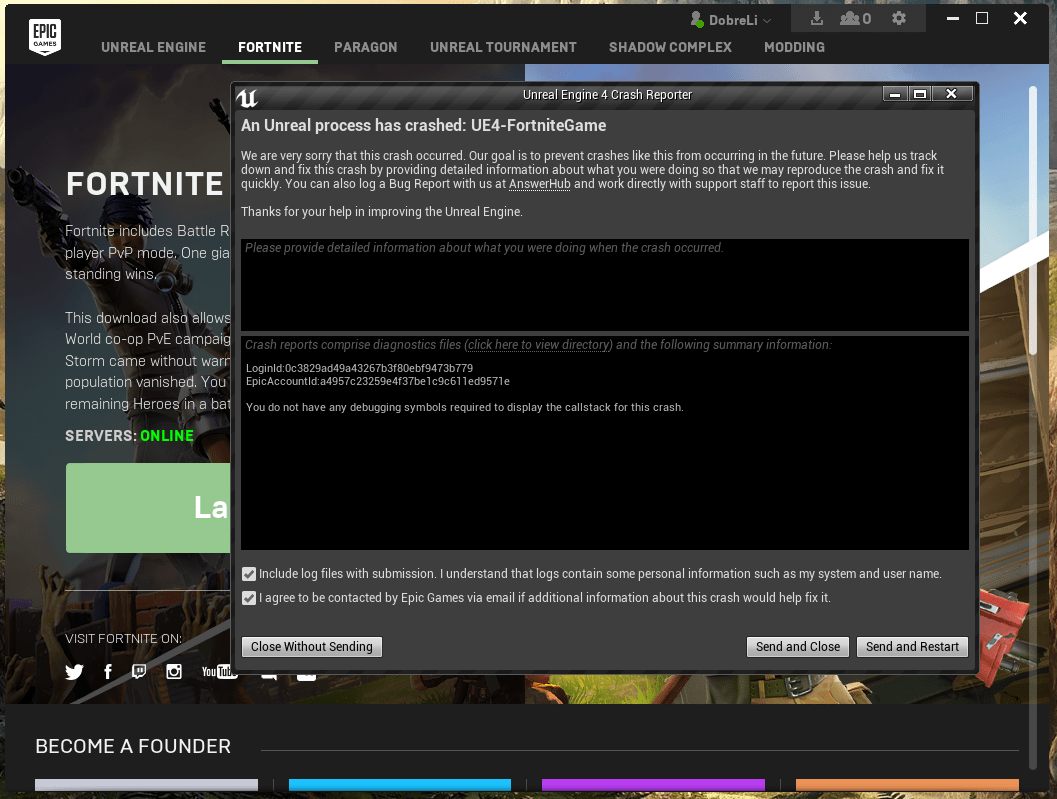Minimize the Crash Reporter window
This screenshot has height=799, width=1057.
tap(895, 94)
